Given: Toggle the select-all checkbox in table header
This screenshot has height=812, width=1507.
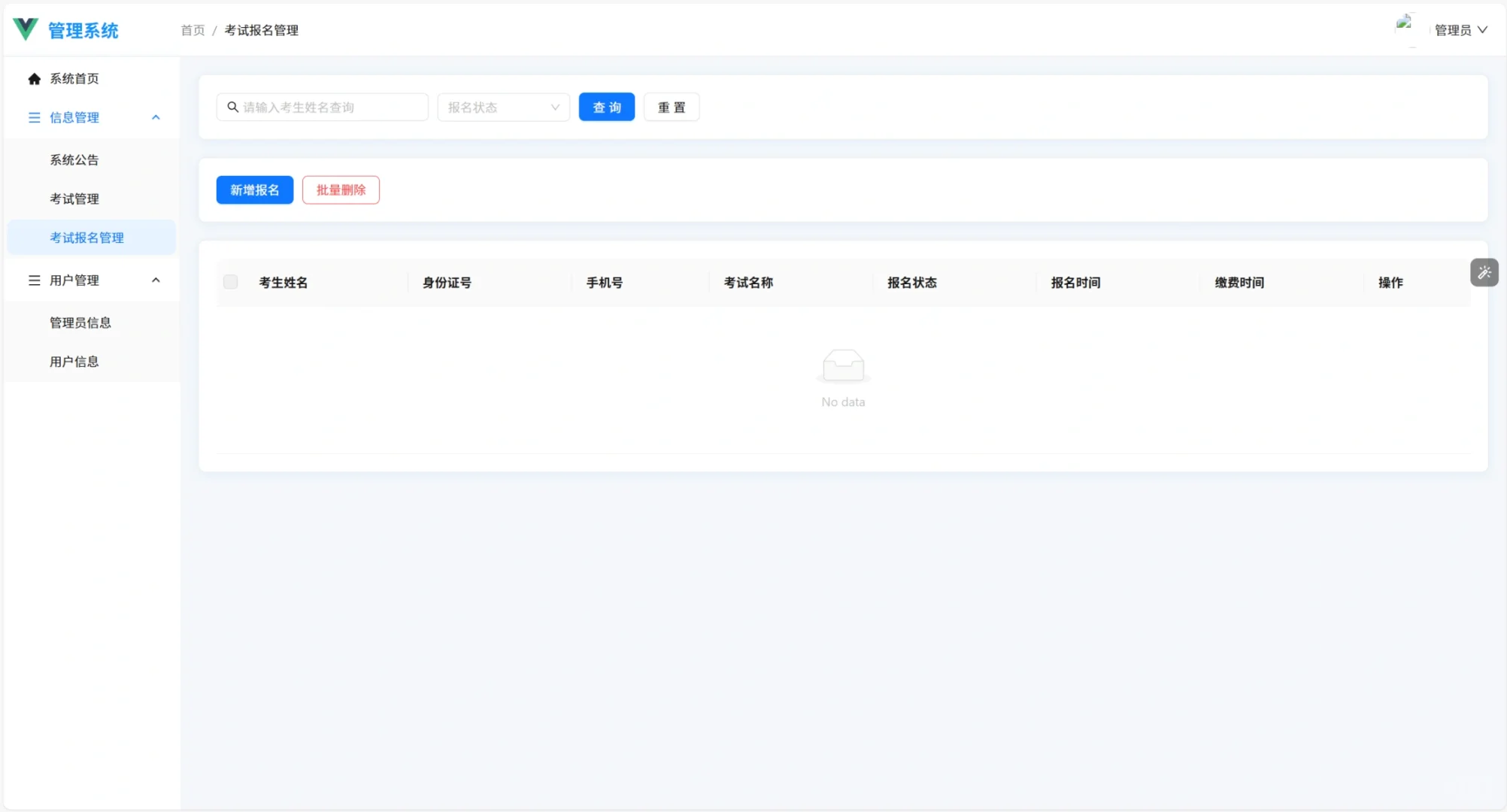Looking at the screenshot, I should coord(231,282).
